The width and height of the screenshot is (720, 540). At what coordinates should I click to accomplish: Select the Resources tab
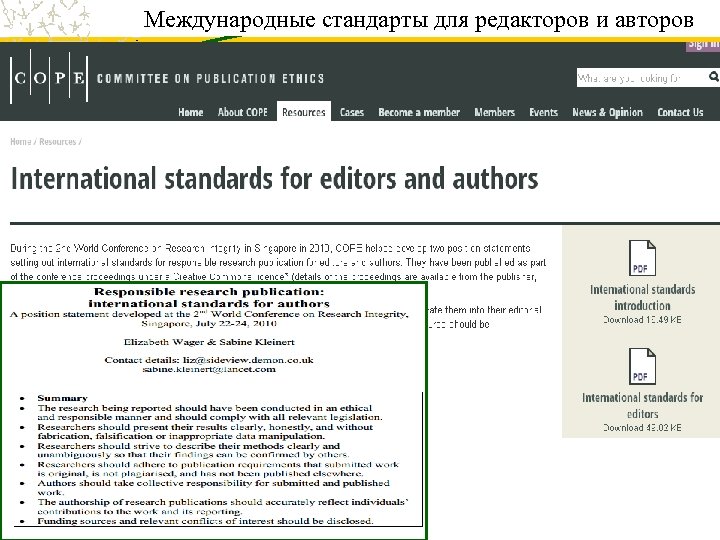pyautogui.click(x=304, y=112)
